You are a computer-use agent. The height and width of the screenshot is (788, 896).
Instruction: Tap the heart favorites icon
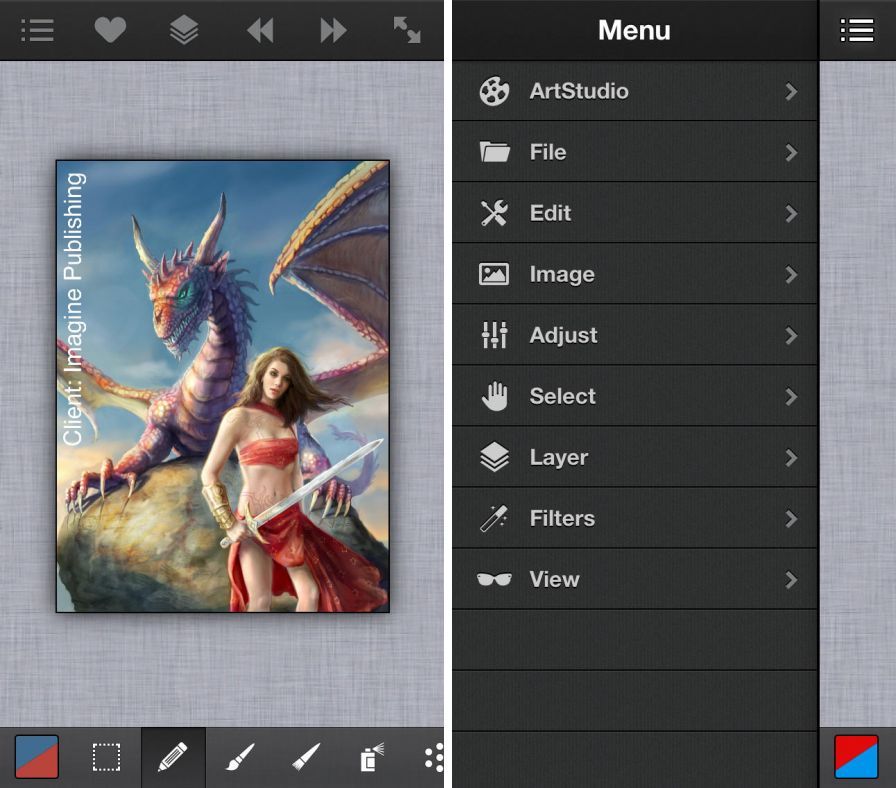[x=110, y=30]
